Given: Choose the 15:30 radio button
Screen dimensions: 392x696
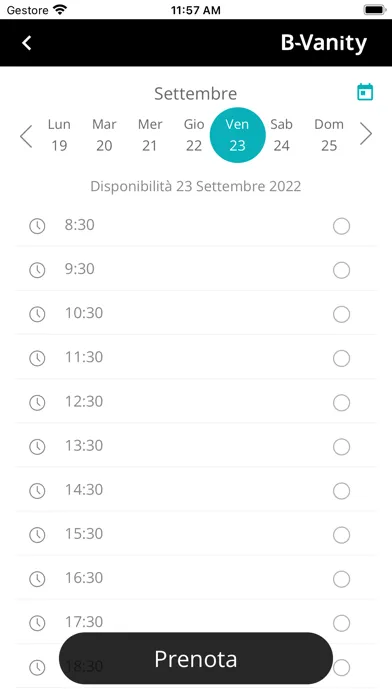Looking at the screenshot, I should pyautogui.click(x=341, y=535).
